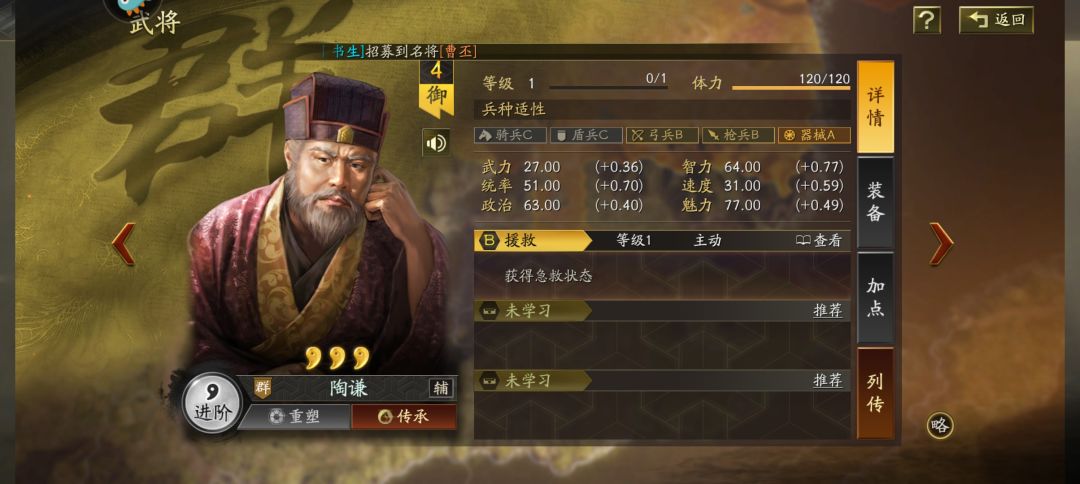This screenshot has width=1080, height=484.
Task: Tap the 略 round icon
Action: 939,425
